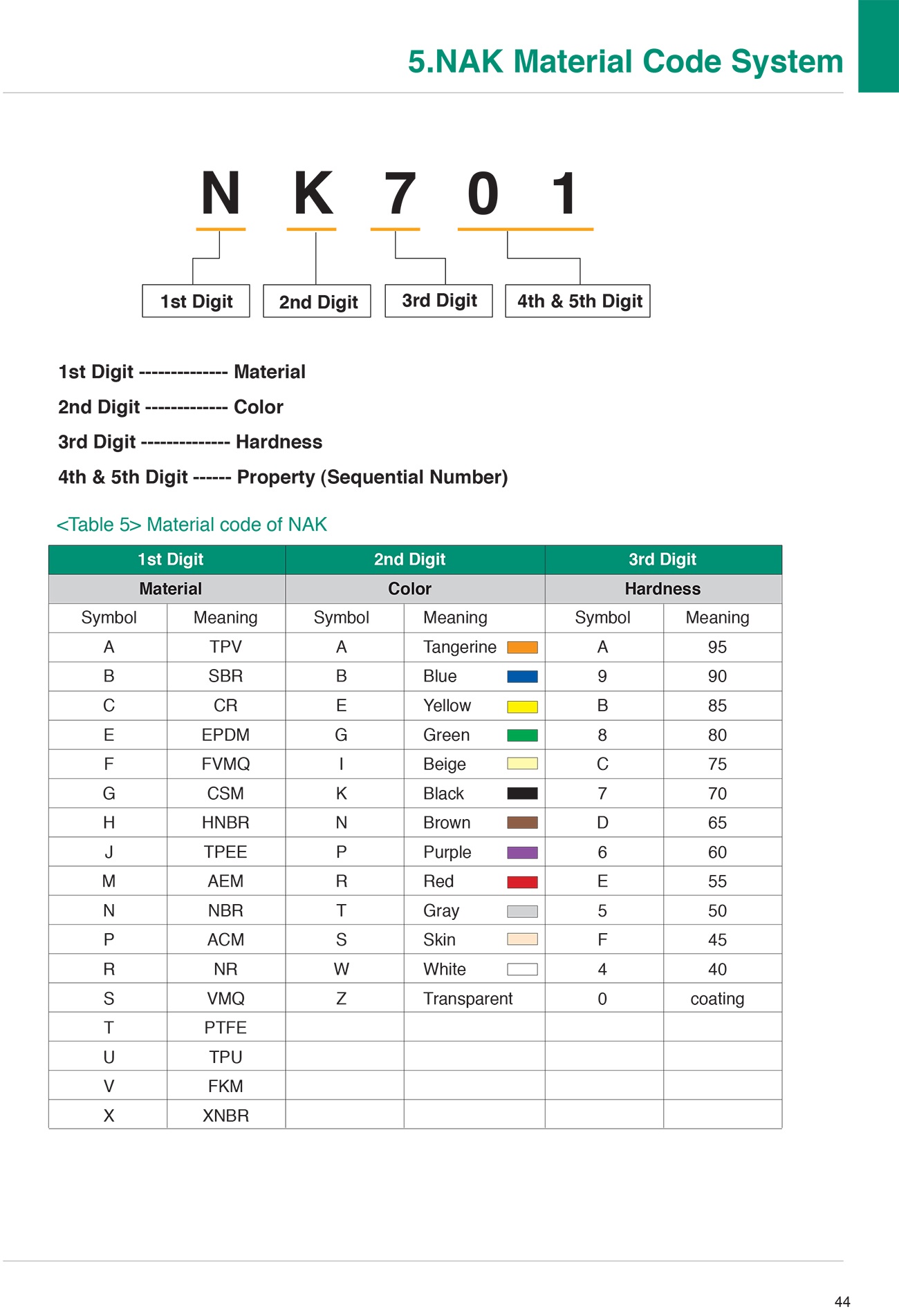Click the 'CSM' material cell
The image size is (899, 1316).
[226, 793]
